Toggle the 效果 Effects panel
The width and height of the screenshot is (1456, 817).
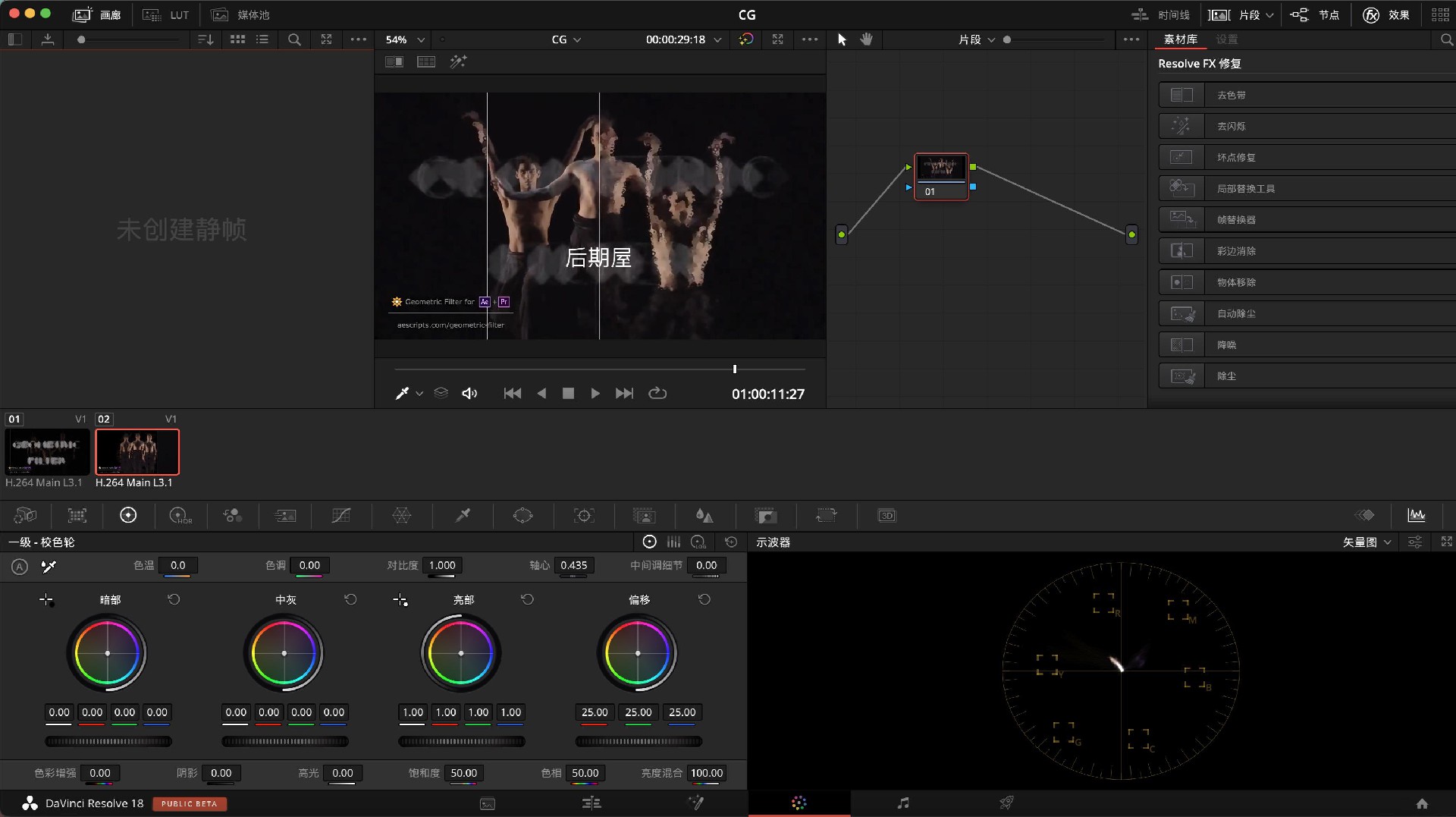tap(1386, 14)
